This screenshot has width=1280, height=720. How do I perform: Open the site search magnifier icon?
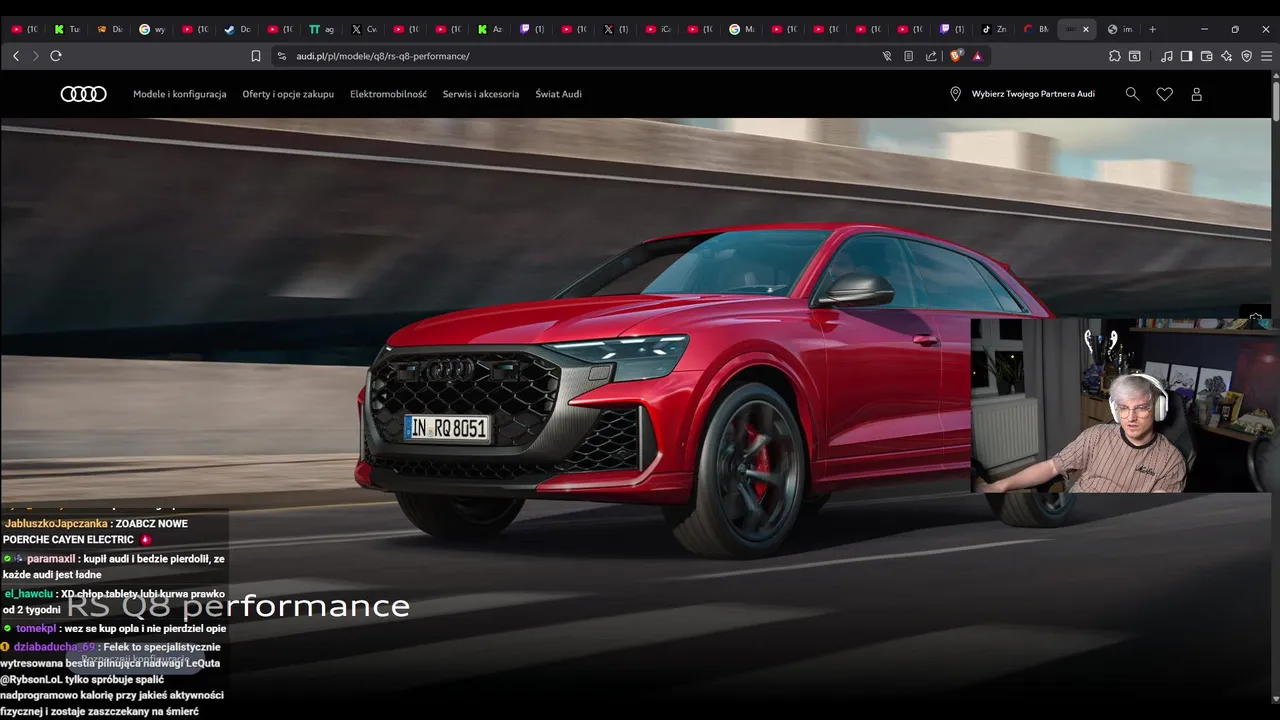click(x=1132, y=94)
